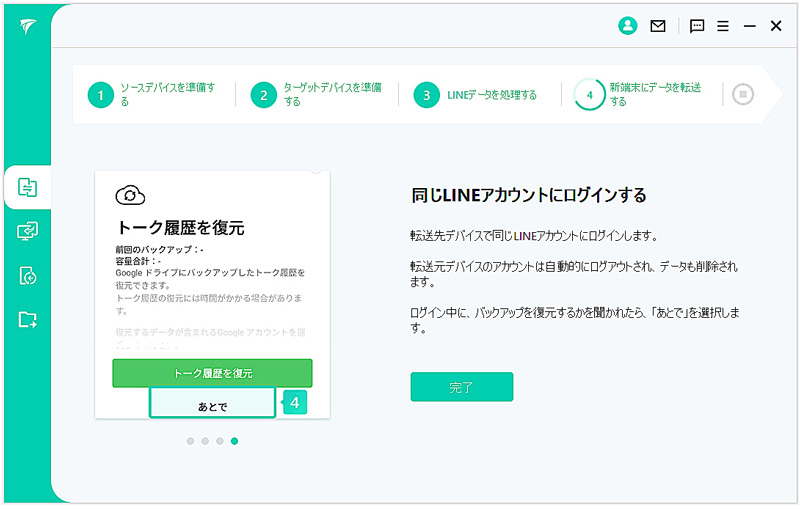Click the green 完了 button
This screenshot has width=800, height=506.
[x=462, y=387]
